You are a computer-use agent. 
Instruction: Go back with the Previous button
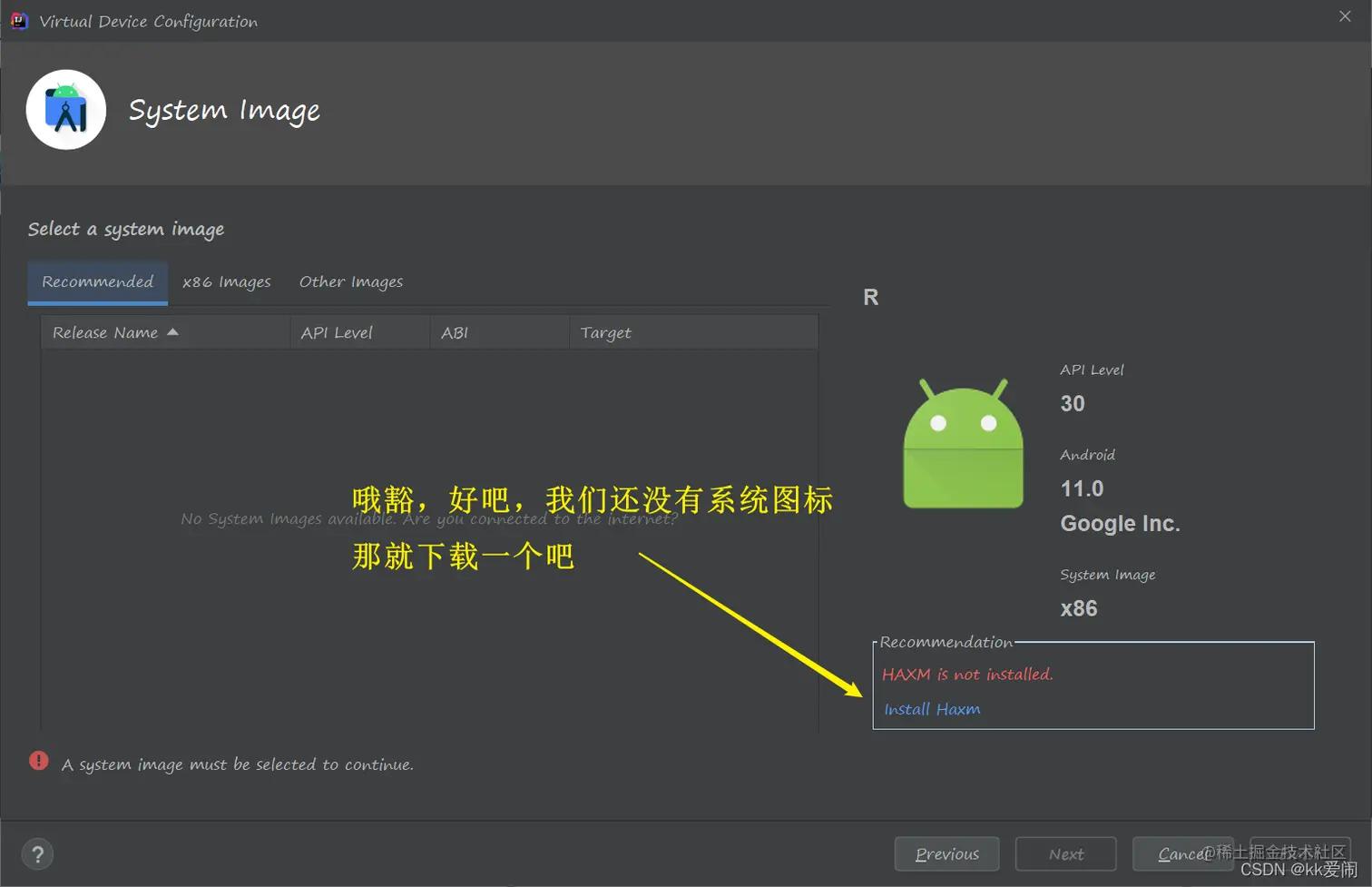(x=947, y=854)
